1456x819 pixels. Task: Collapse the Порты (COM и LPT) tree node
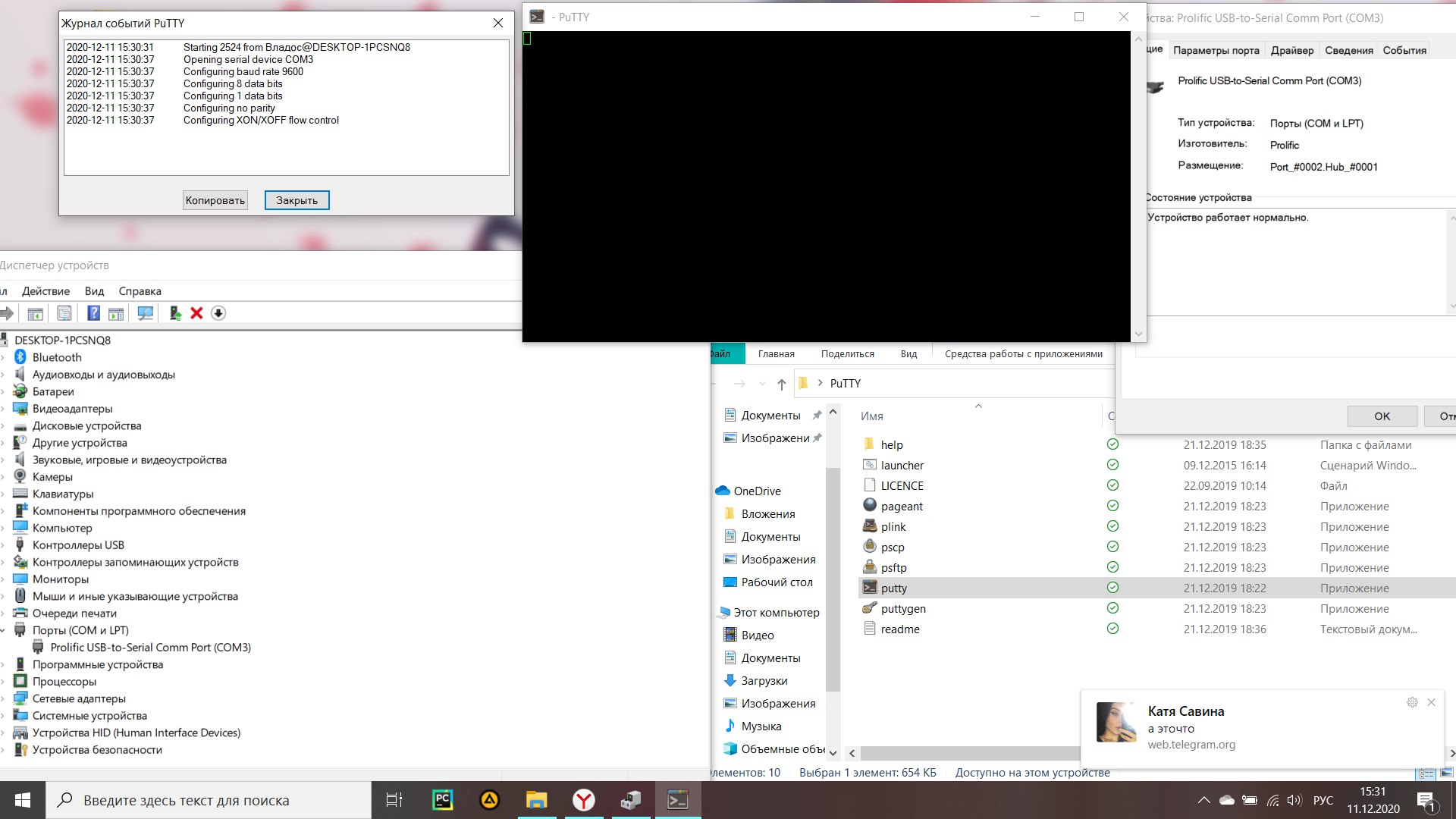tap(3, 630)
